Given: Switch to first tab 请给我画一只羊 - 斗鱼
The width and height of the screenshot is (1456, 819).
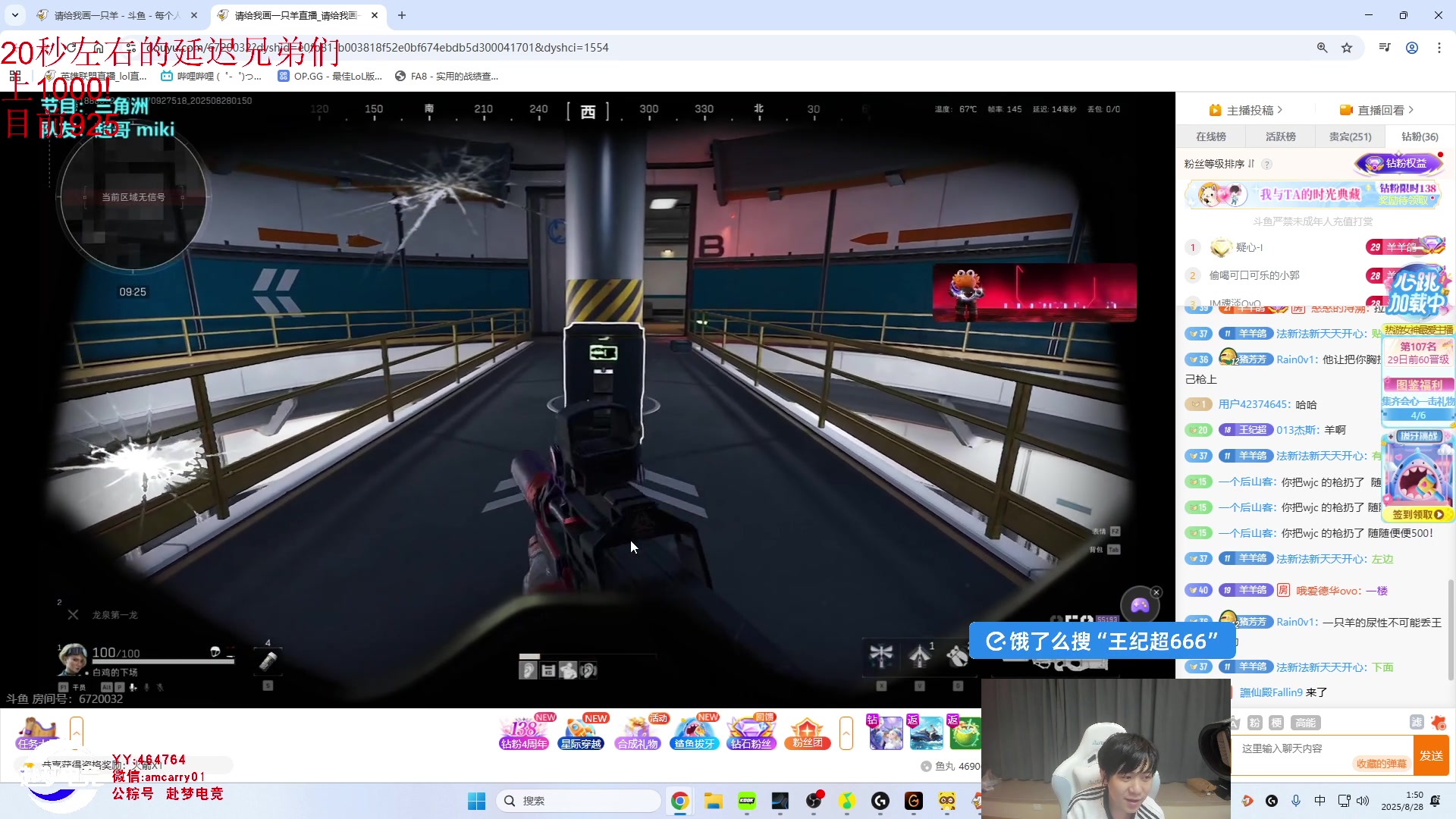Looking at the screenshot, I should tap(117, 15).
